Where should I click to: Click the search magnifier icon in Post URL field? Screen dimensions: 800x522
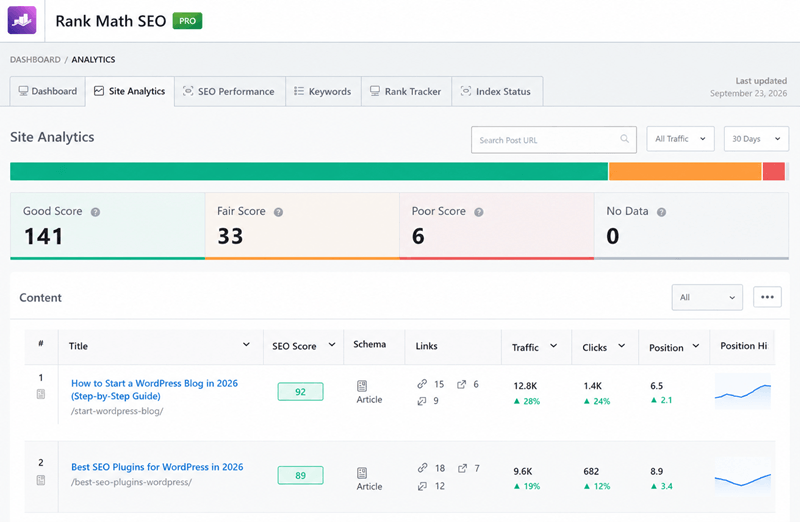pos(624,139)
